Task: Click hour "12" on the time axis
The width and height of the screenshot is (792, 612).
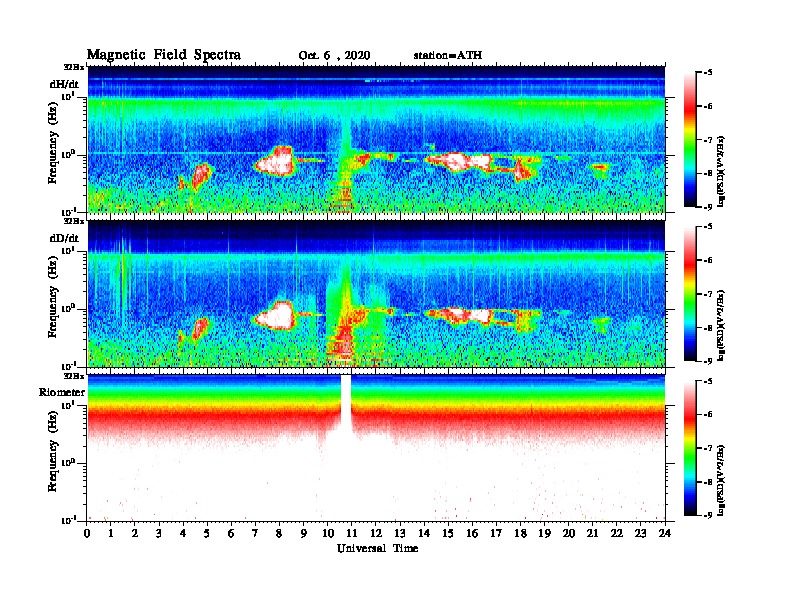Action: tap(376, 534)
